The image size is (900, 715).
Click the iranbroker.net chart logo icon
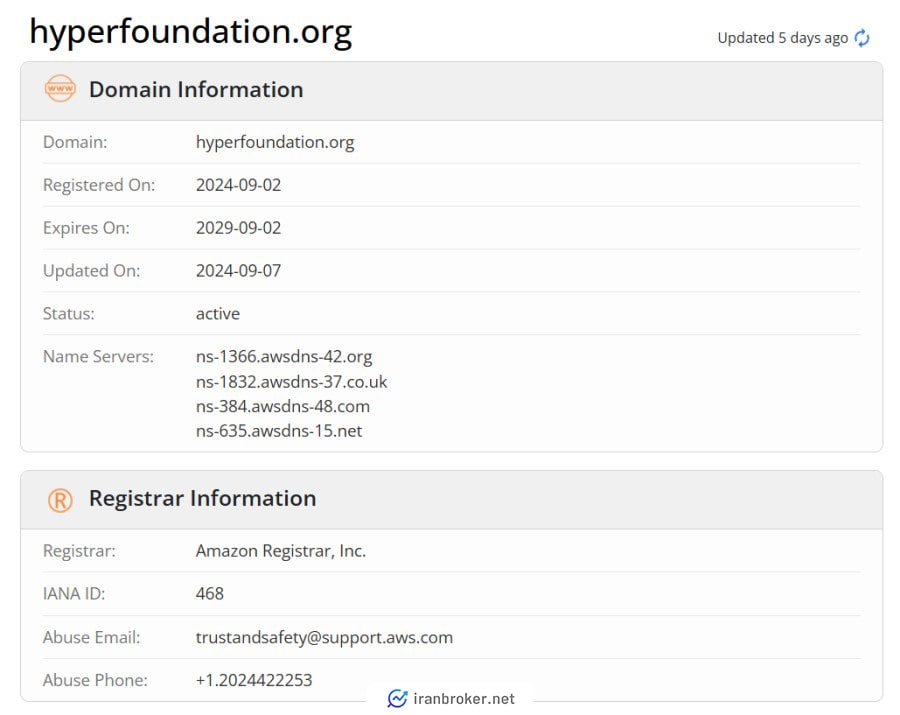[397, 698]
